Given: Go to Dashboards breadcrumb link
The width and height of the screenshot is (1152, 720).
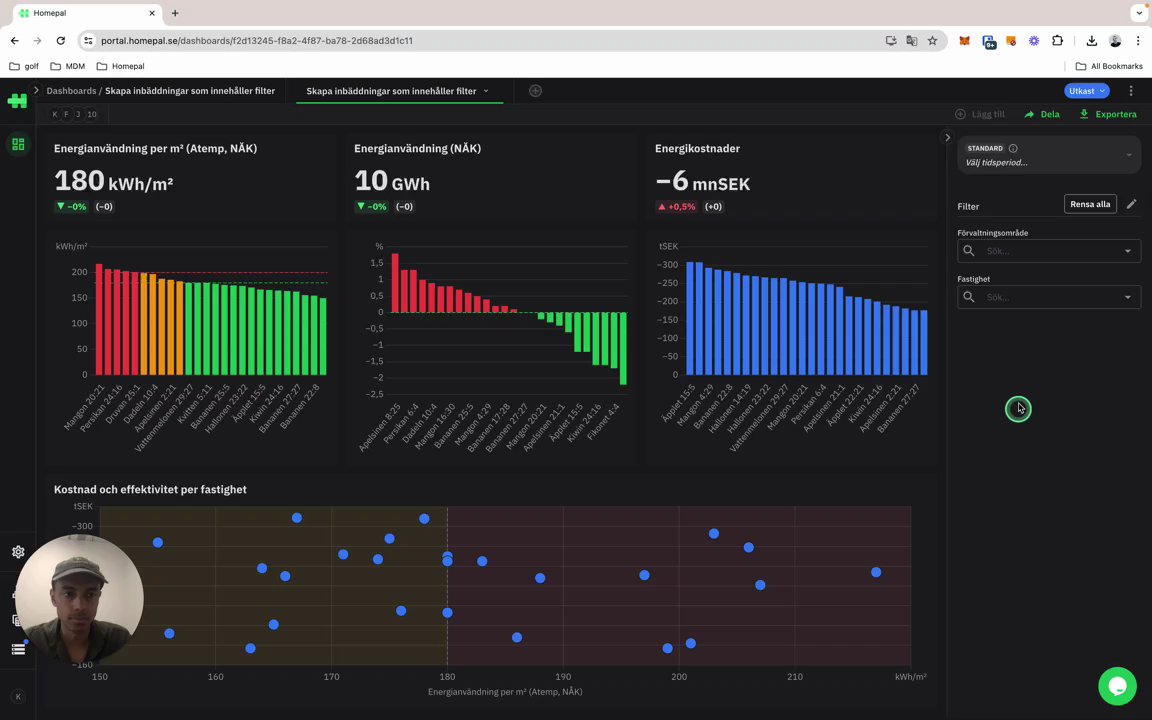Looking at the screenshot, I should [x=71, y=91].
